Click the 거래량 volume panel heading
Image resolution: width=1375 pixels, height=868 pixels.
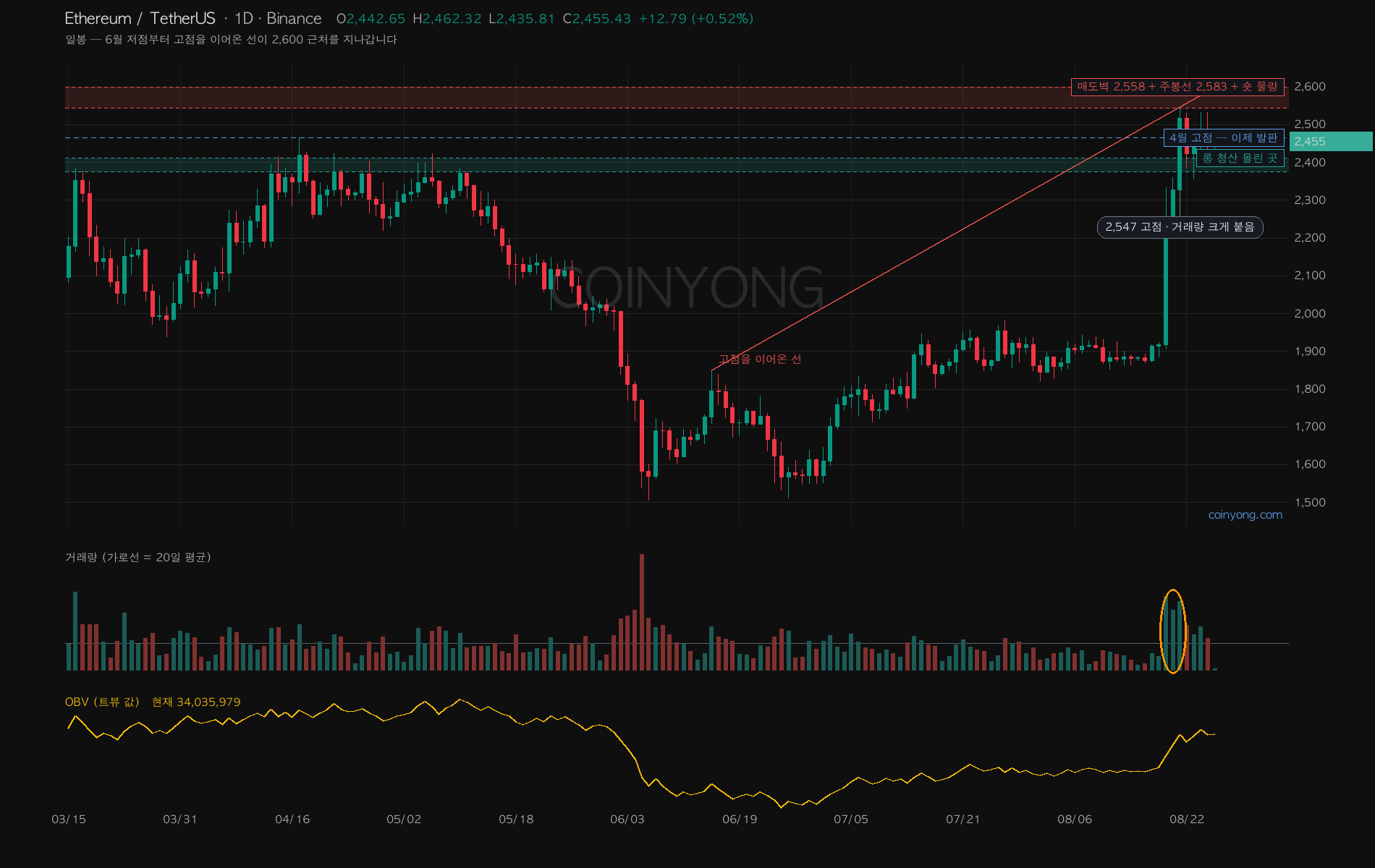[137, 557]
